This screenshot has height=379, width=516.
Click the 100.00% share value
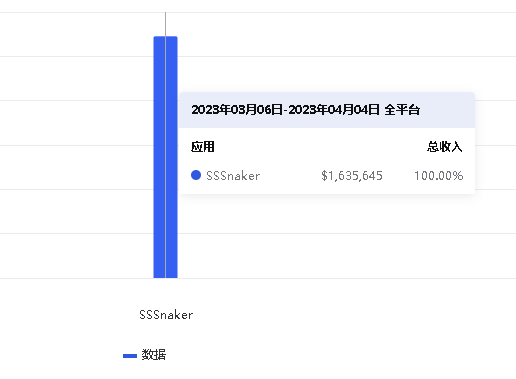point(439,176)
